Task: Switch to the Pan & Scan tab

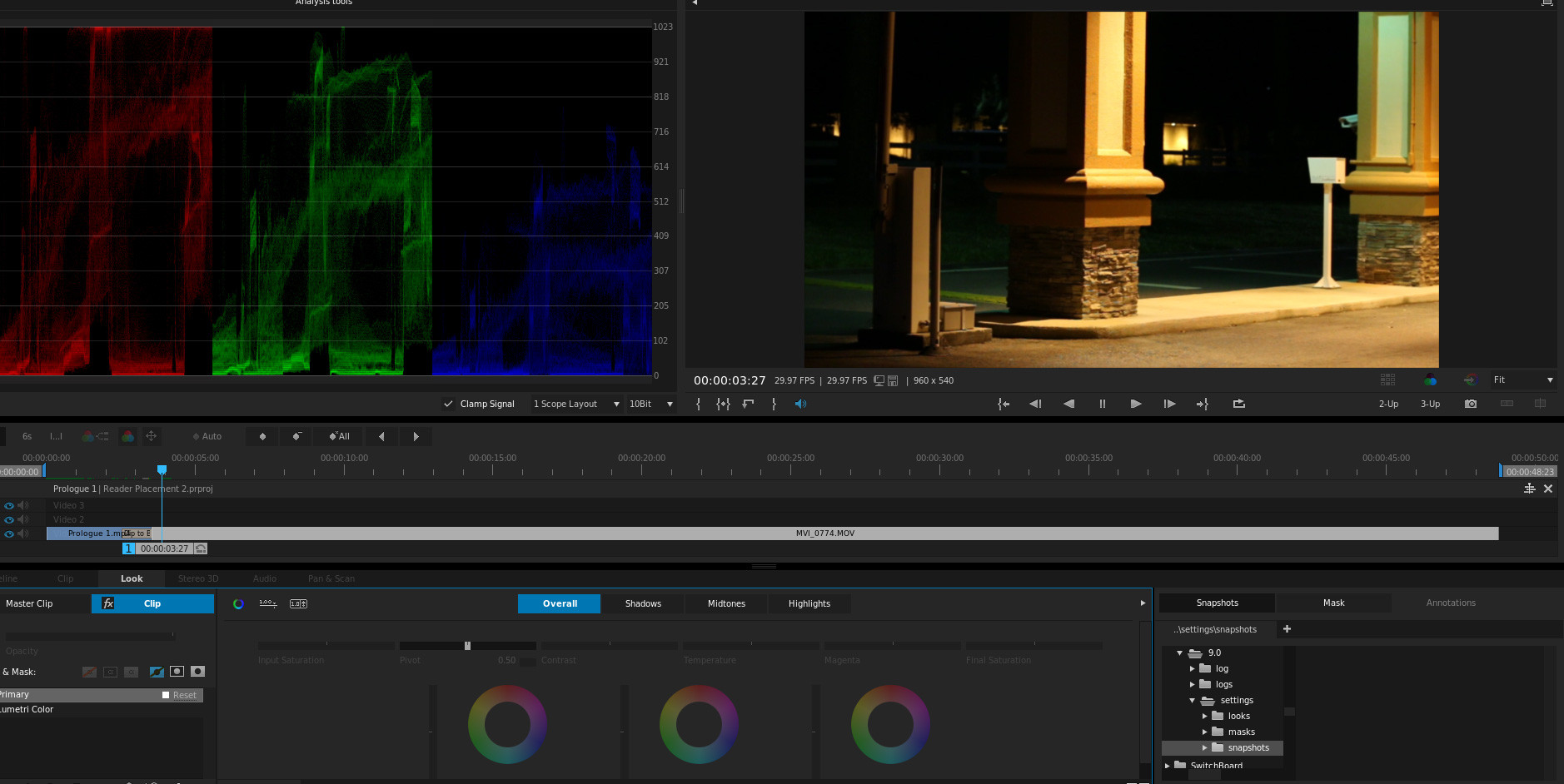Action: click(331, 578)
